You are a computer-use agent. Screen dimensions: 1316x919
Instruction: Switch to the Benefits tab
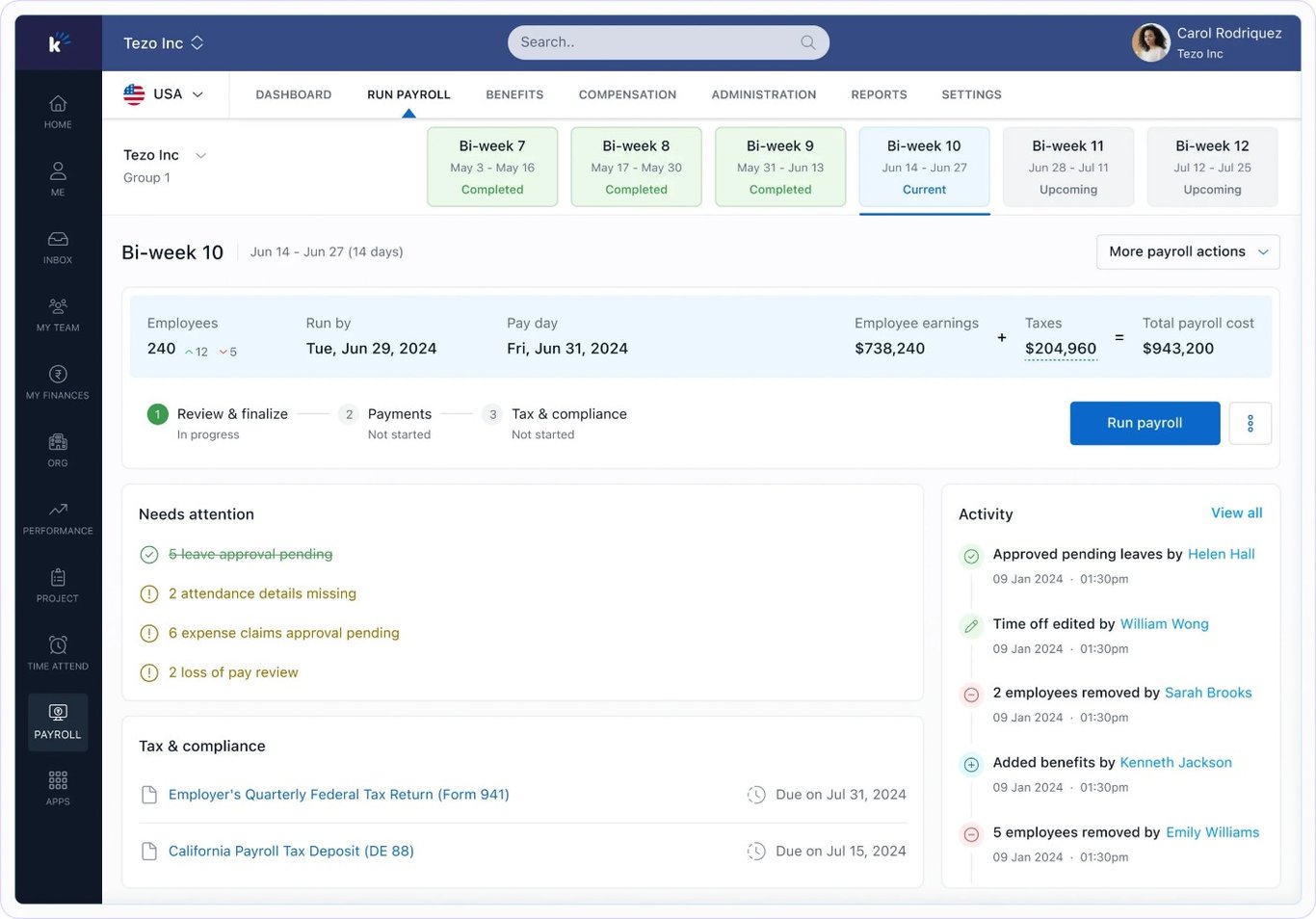pyautogui.click(x=514, y=93)
